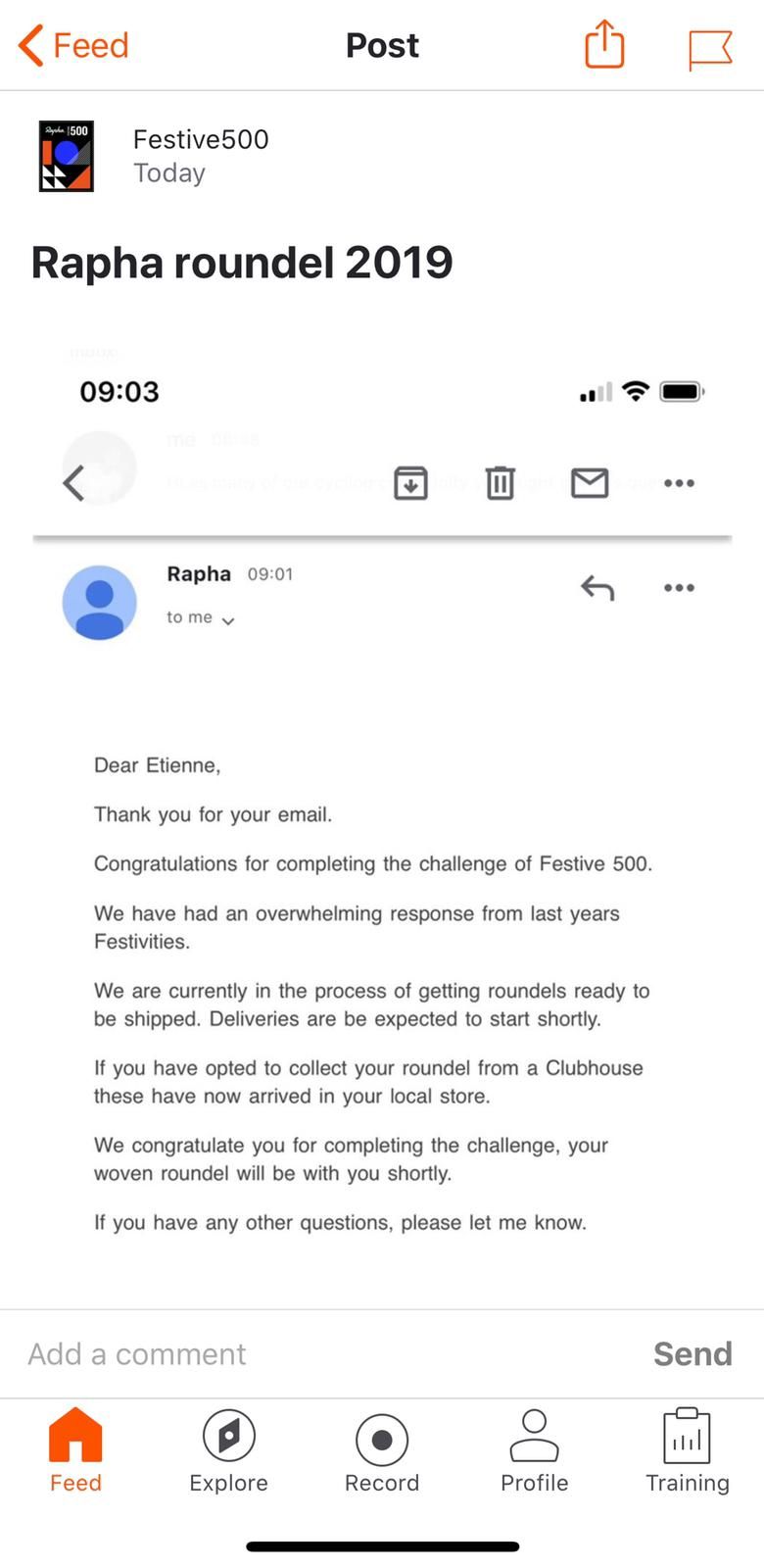Tap the flag report icon
This screenshot has width=764, height=1568.
point(710,48)
